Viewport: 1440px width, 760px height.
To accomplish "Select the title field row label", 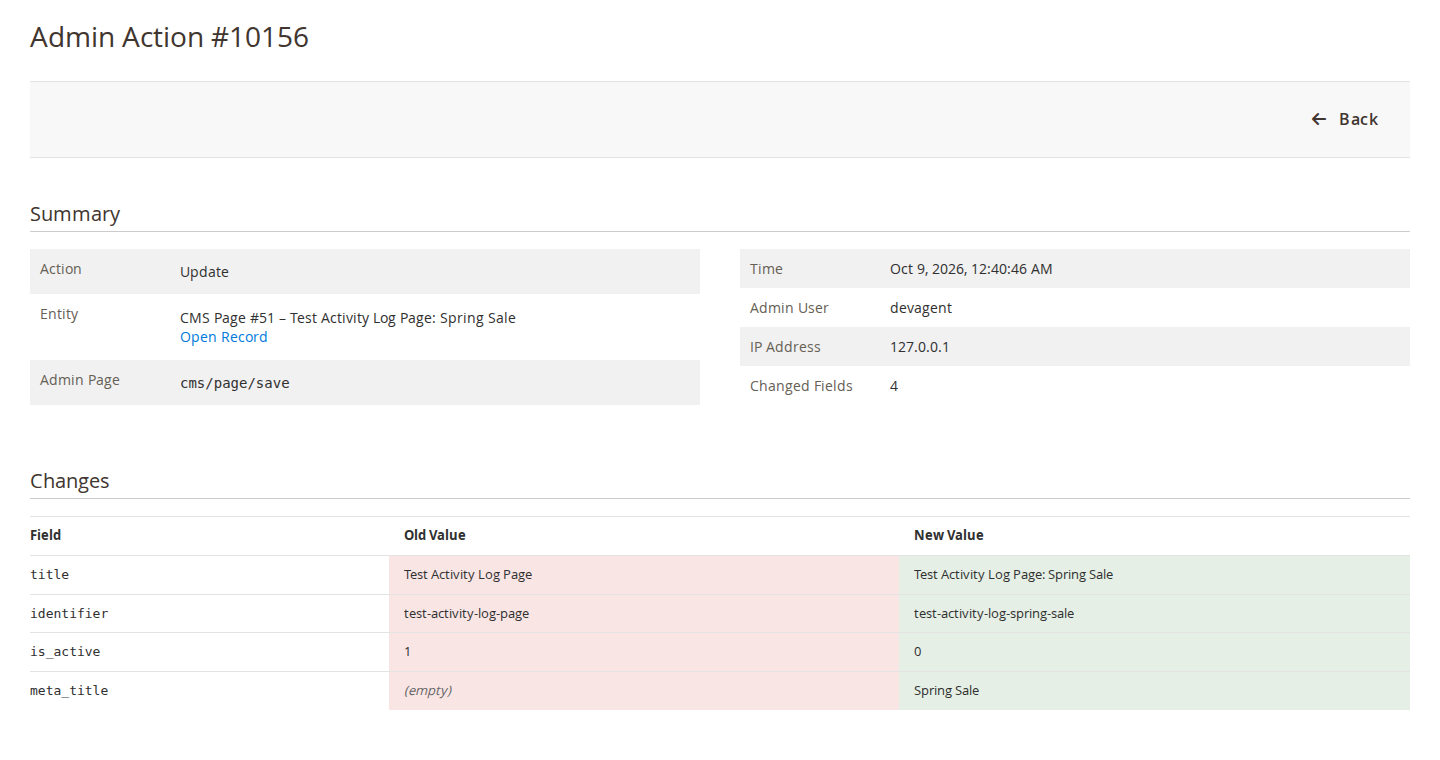I will (50, 575).
